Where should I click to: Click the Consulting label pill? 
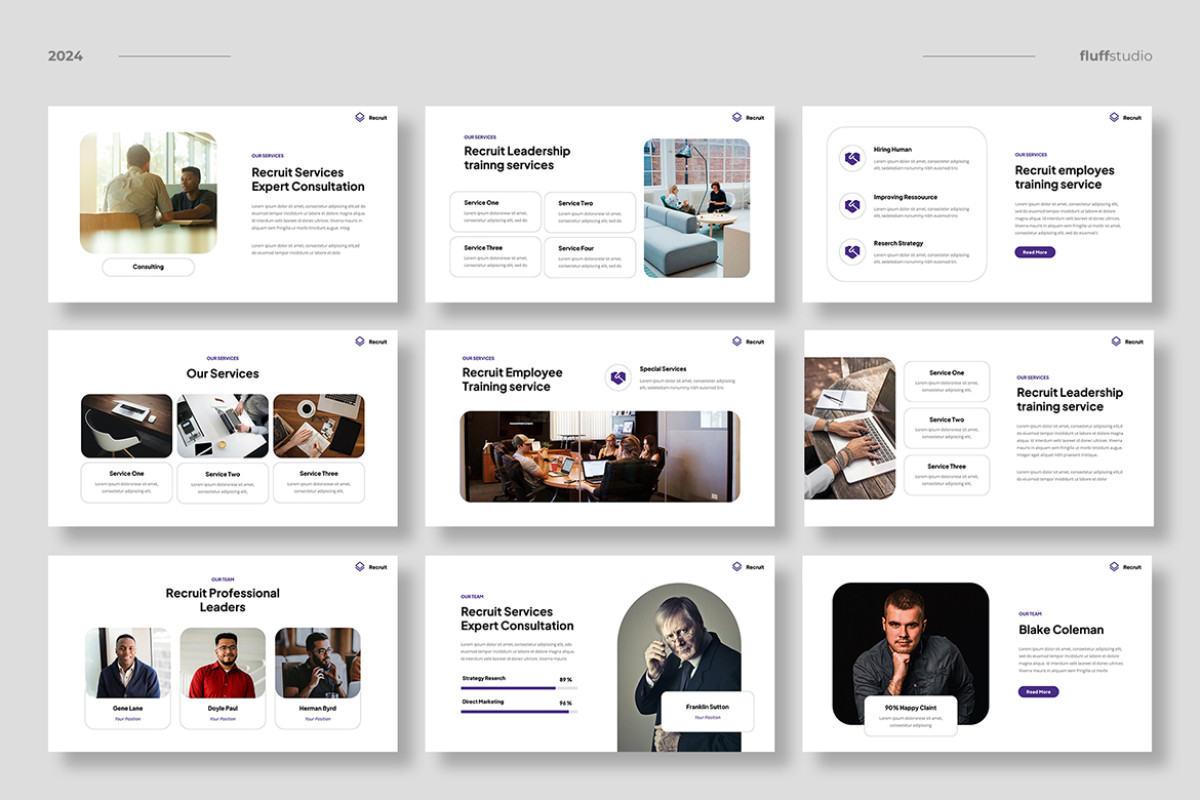coord(146,267)
